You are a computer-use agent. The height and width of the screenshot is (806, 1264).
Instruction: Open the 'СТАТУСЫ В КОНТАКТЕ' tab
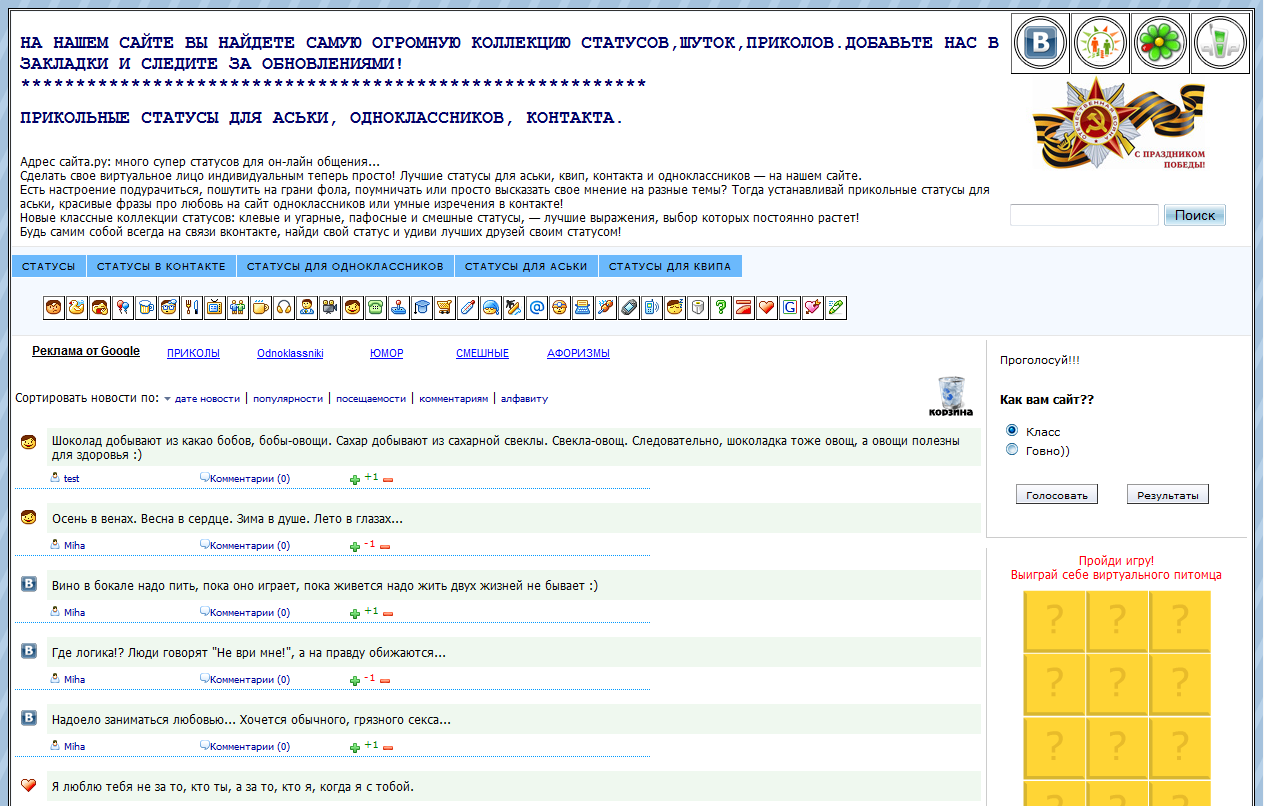[x=161, y=267]
